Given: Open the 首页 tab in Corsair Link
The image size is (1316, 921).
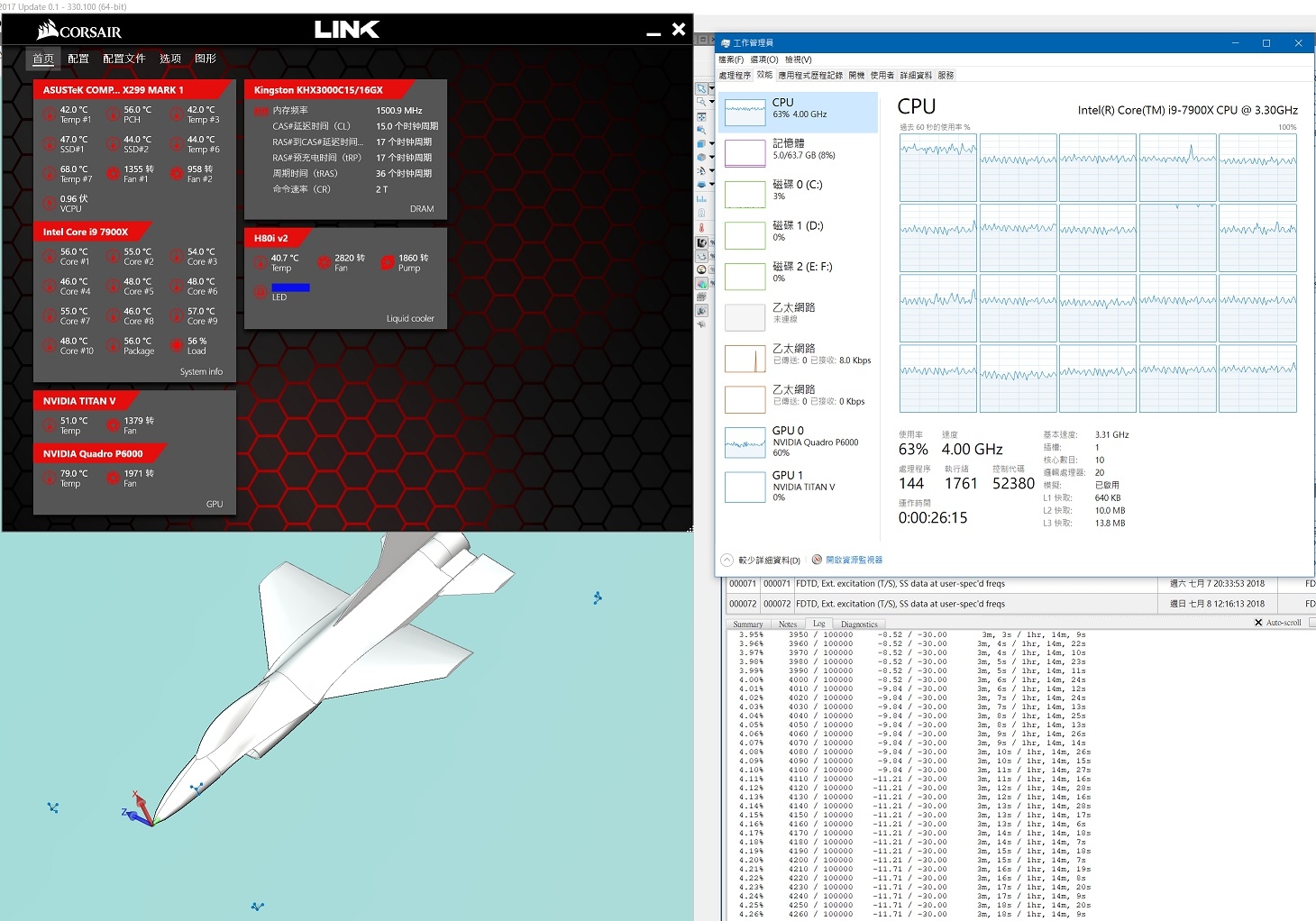Looking at the screenshot, I should click(x=43, y=59).
